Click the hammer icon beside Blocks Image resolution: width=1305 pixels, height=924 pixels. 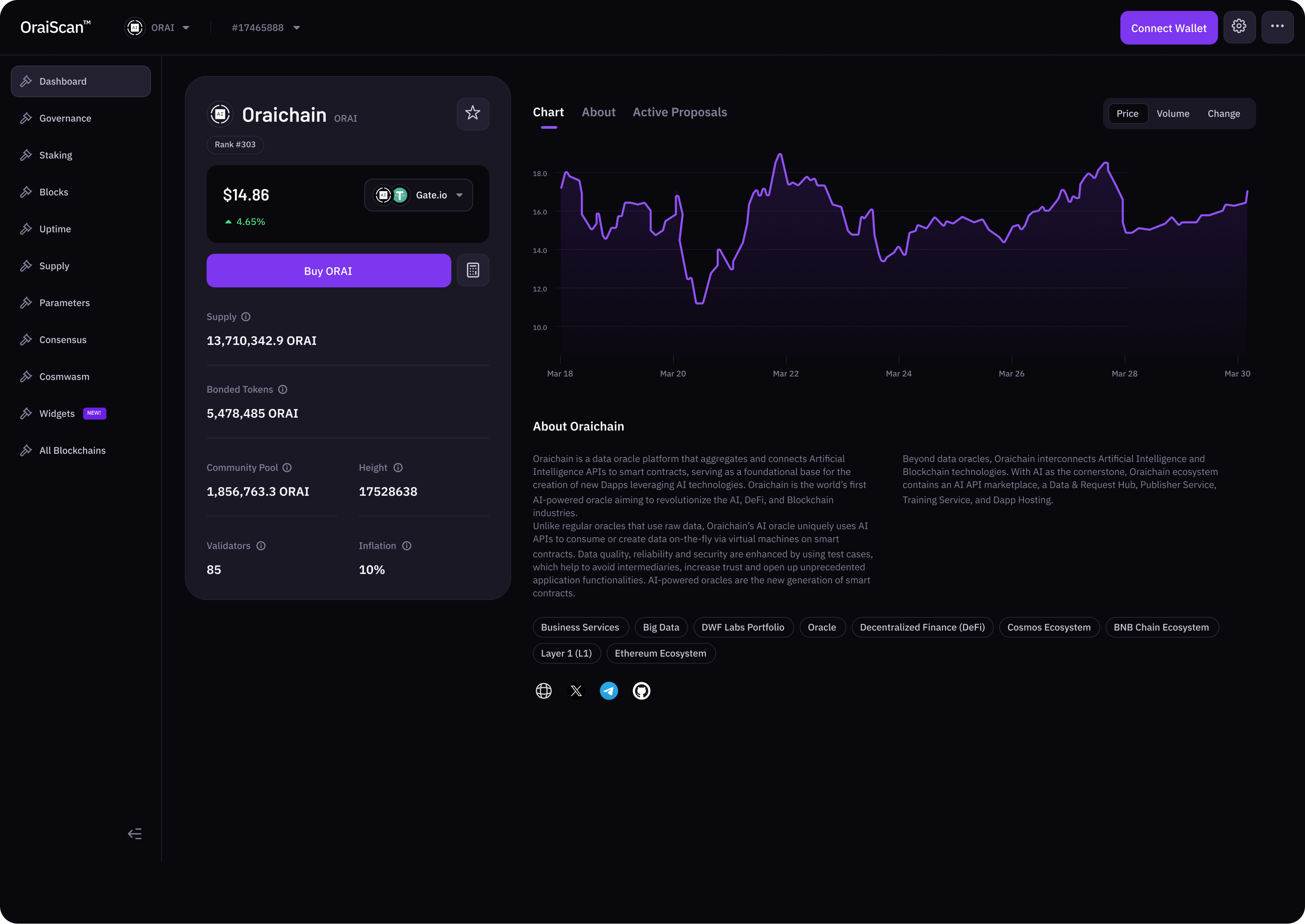pos(26,192)
